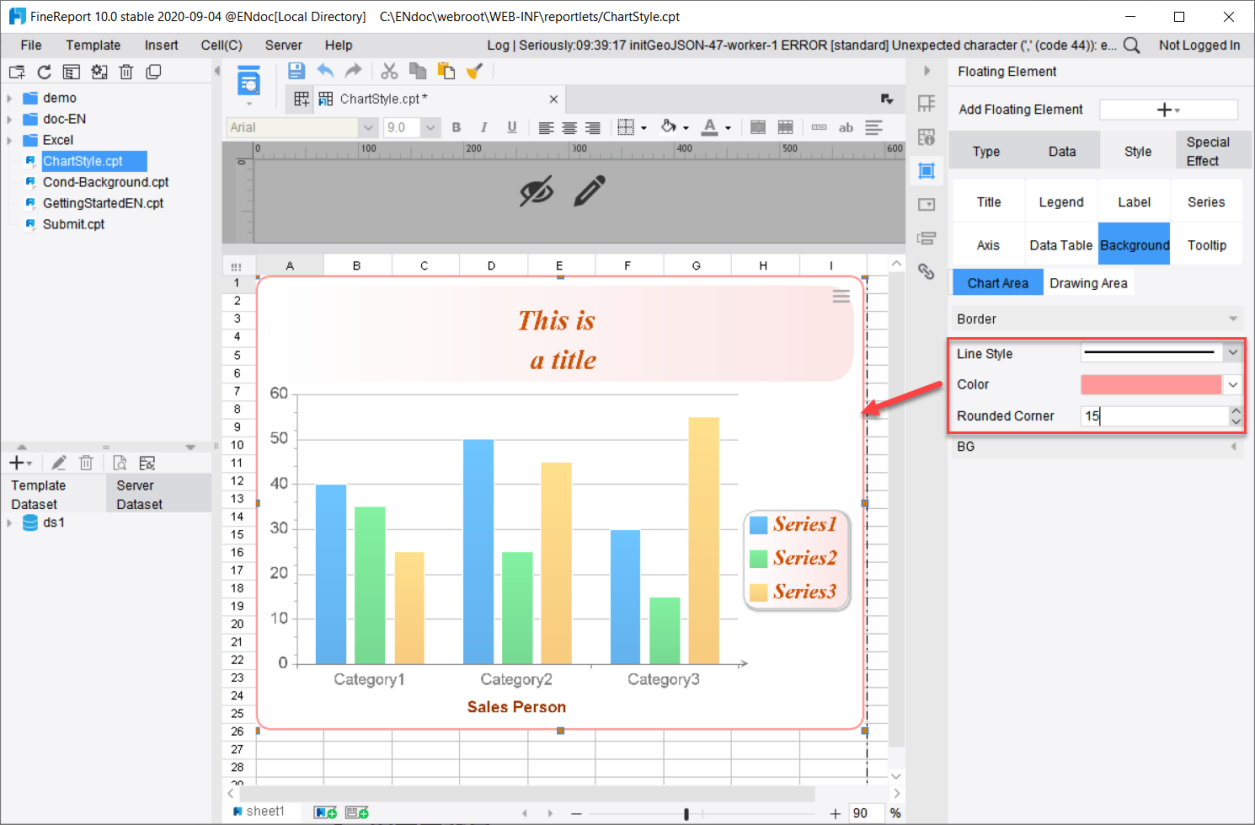Viewport: 1255px width, 825px height.
Task: Select the hyperlink icon in the right sidebar
Action: 926,271
